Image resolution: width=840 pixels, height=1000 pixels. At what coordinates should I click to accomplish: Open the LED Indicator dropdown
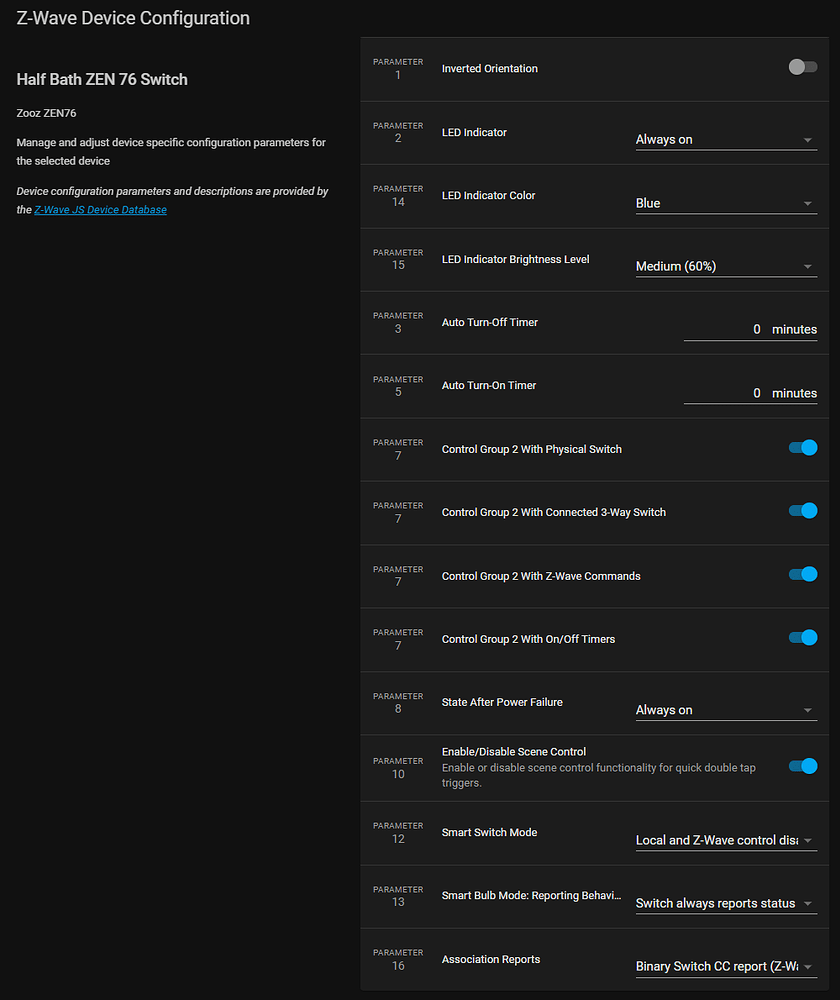[725, 140]
